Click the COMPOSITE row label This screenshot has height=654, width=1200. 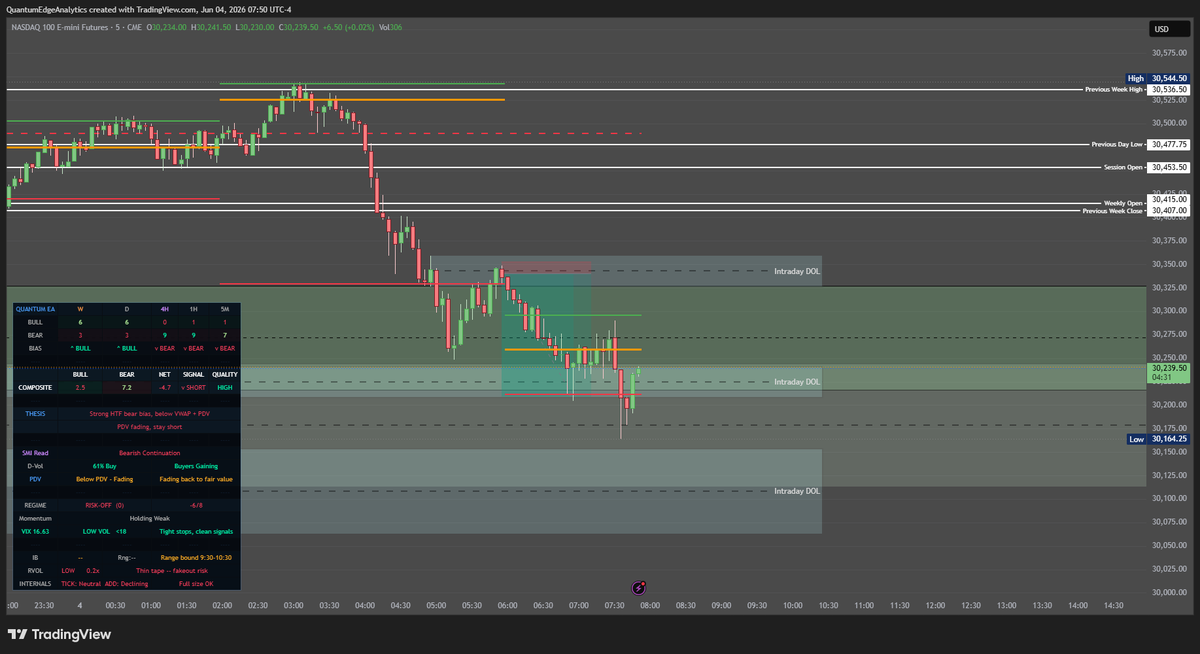pyautogui.click(x=35, y=386)
